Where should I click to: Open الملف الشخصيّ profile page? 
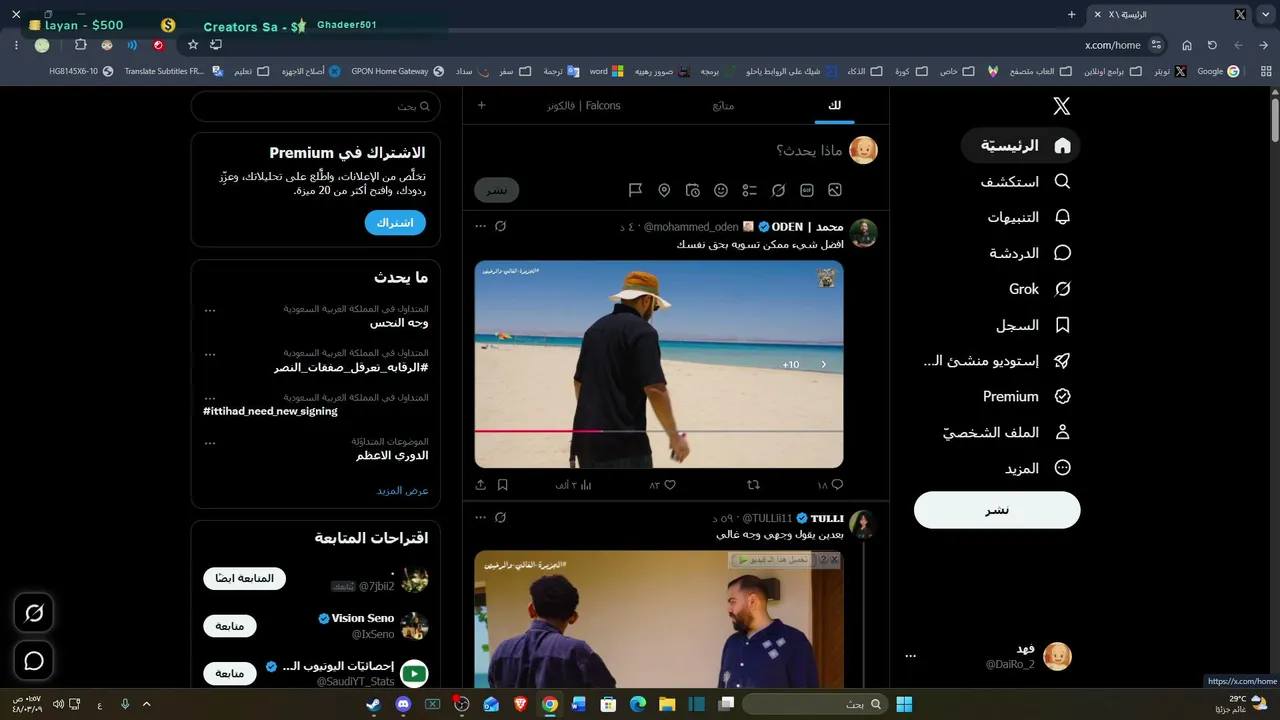[x=1007, y=432]
